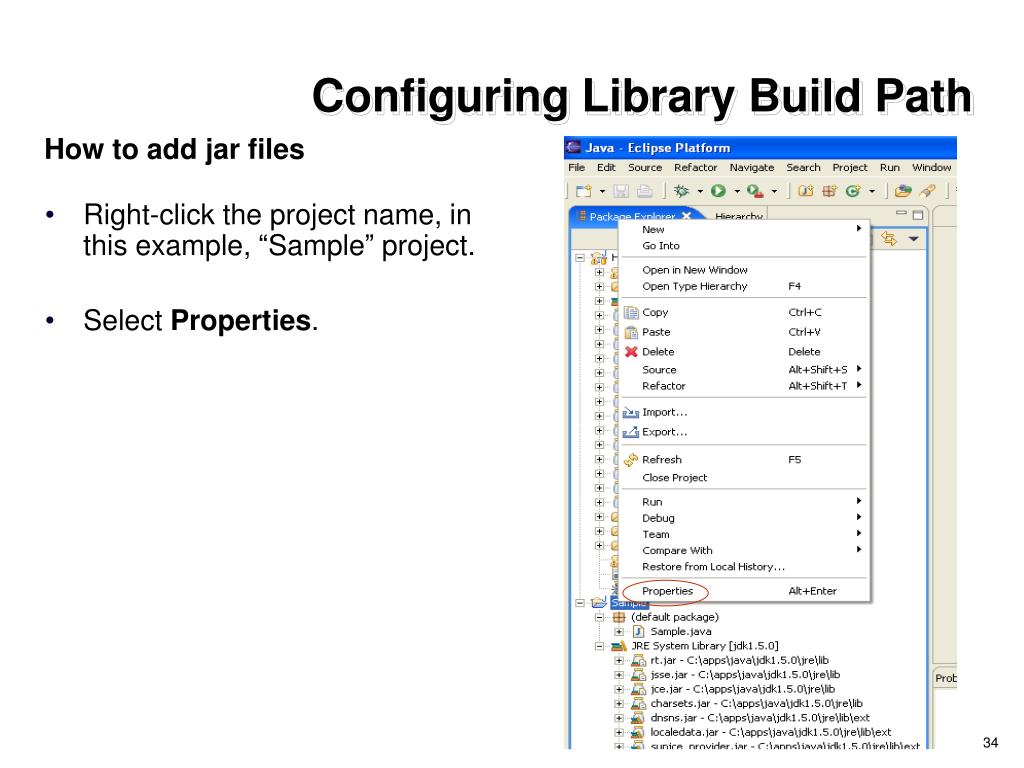Click the Debug bug icon in toolbar
The height and width of the screenshot is (768, 1024).
point(682,191)
